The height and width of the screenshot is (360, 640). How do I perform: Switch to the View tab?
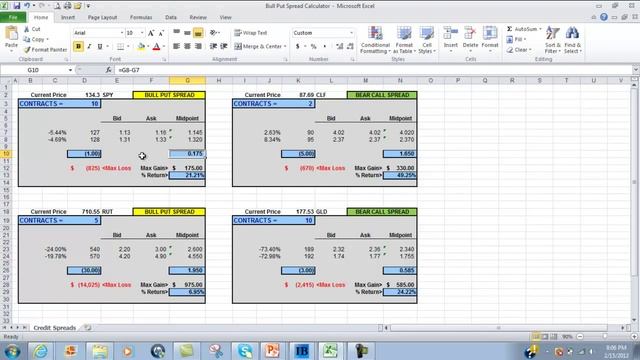[x=225, y=18]
